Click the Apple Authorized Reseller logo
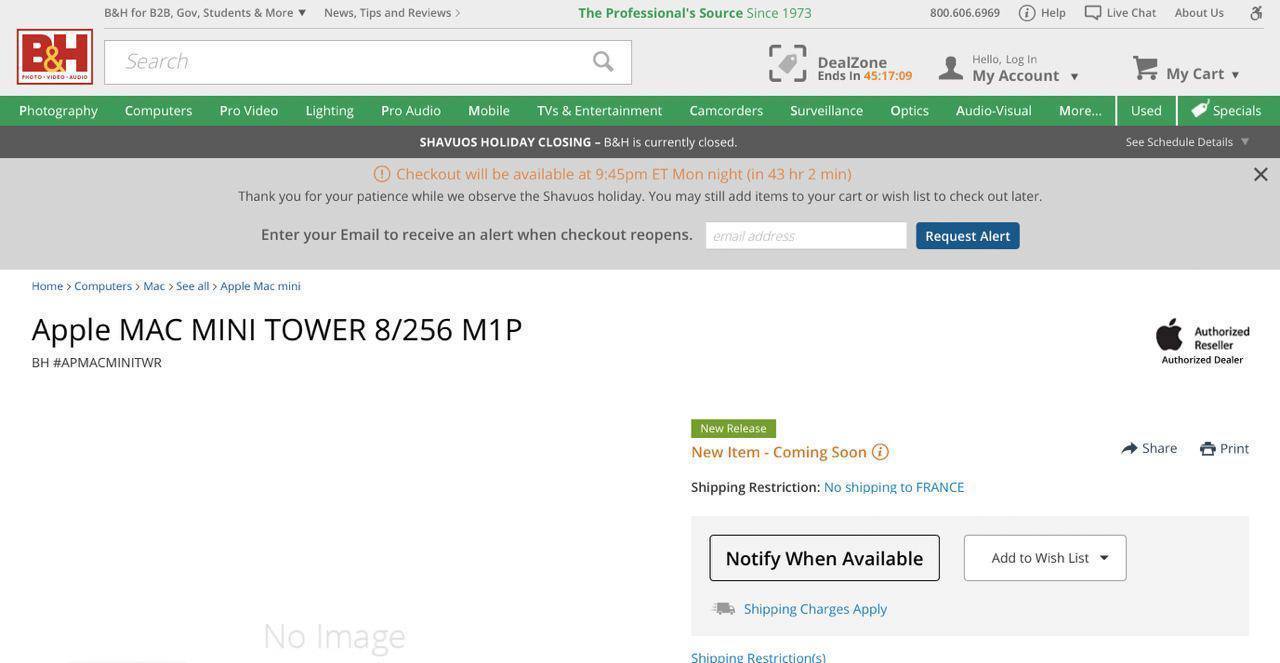Image resolution: width=1280 pixels, height=663 pixels. (x=1203, y=341)
